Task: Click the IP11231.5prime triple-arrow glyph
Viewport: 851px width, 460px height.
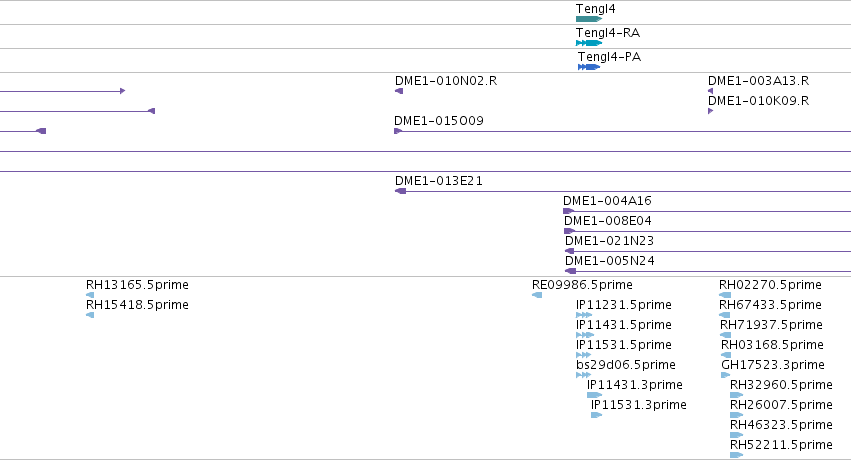Action: coord(584,315)
